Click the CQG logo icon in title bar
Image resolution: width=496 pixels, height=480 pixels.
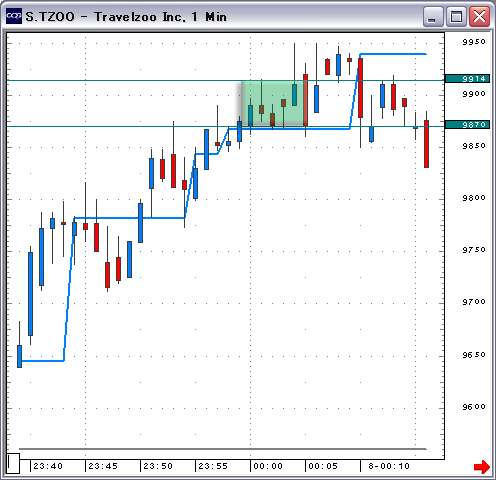14,16
